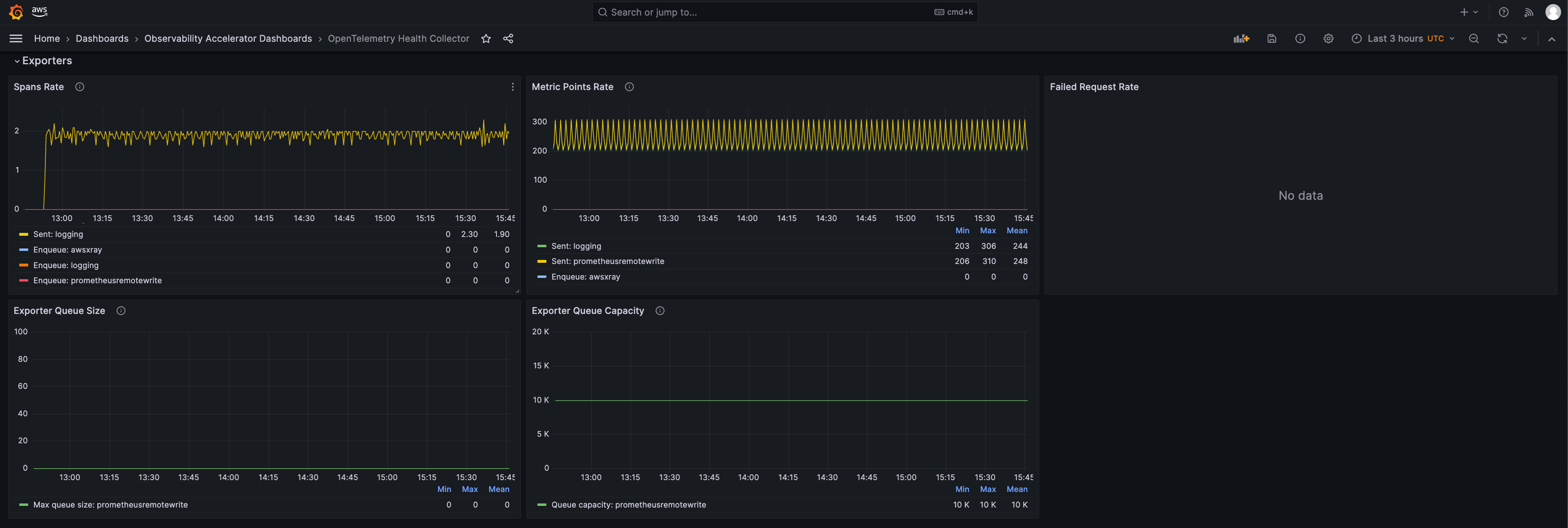Screen dimensions: 1568x528
Task: Toggle Sent: logging series in Spans Rate
Action: click(x=58, y=235)
